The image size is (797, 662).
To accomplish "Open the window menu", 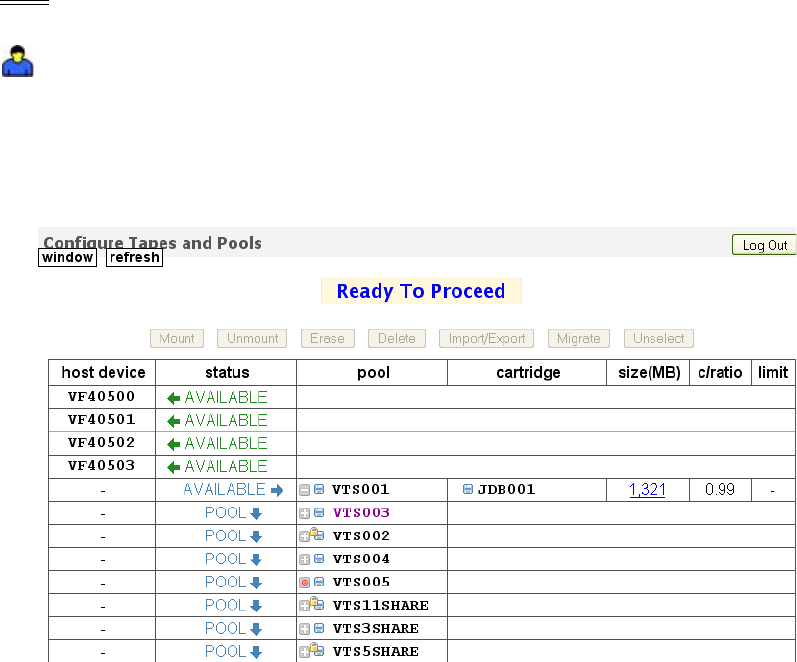I will [68, 257].
